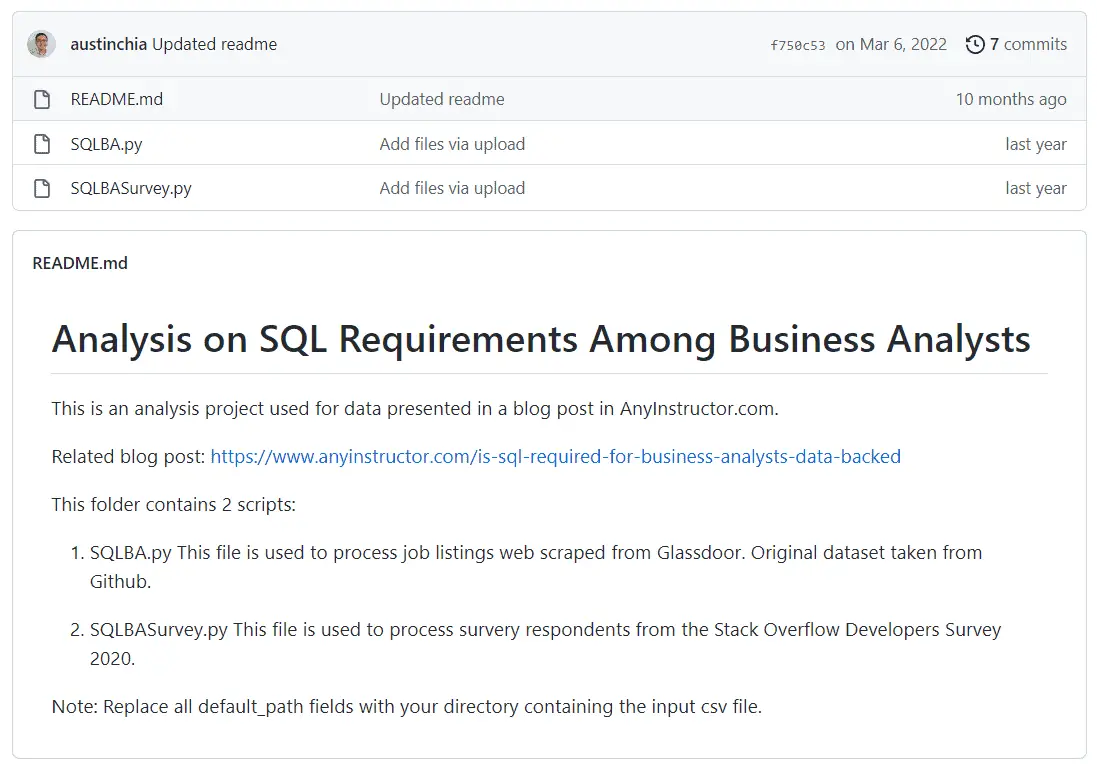The image size is (1097, 769).
Task: Click 'last year' timestamp in SQLBASurvey.py row
Action: point(1035,188)
